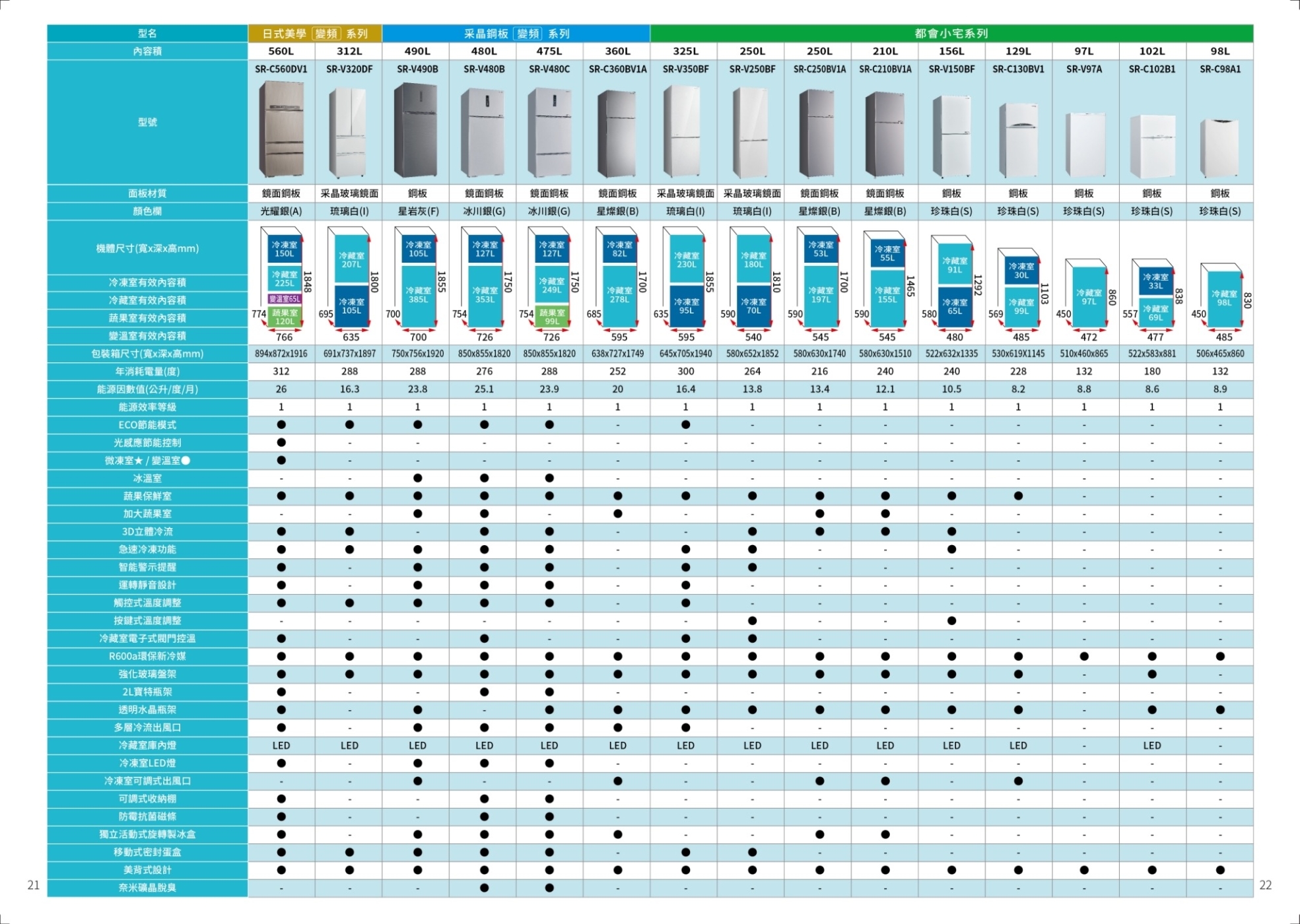
Task: Click the SR-C360BV1A dimension diagram
Action: click(x=619, y=280)
